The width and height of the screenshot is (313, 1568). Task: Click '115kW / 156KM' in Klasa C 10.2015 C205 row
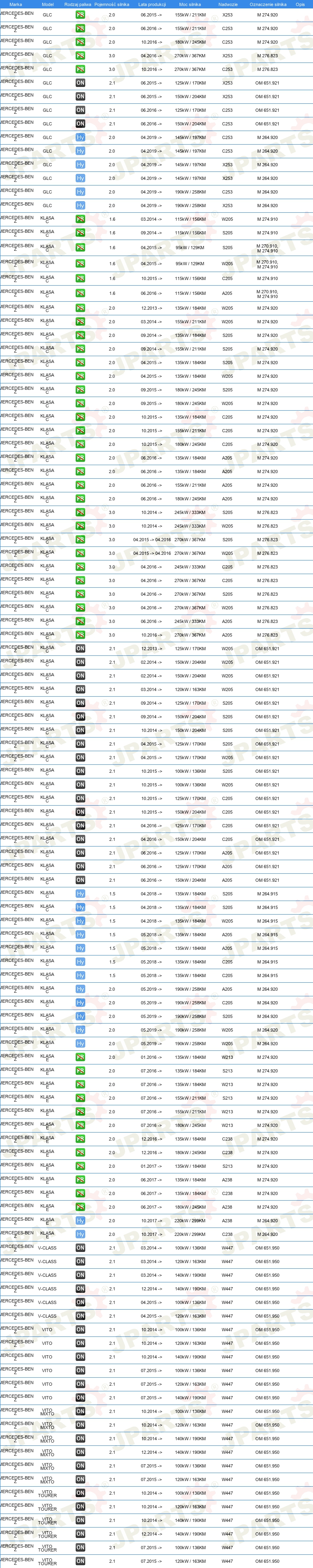[x=190, y=279]
